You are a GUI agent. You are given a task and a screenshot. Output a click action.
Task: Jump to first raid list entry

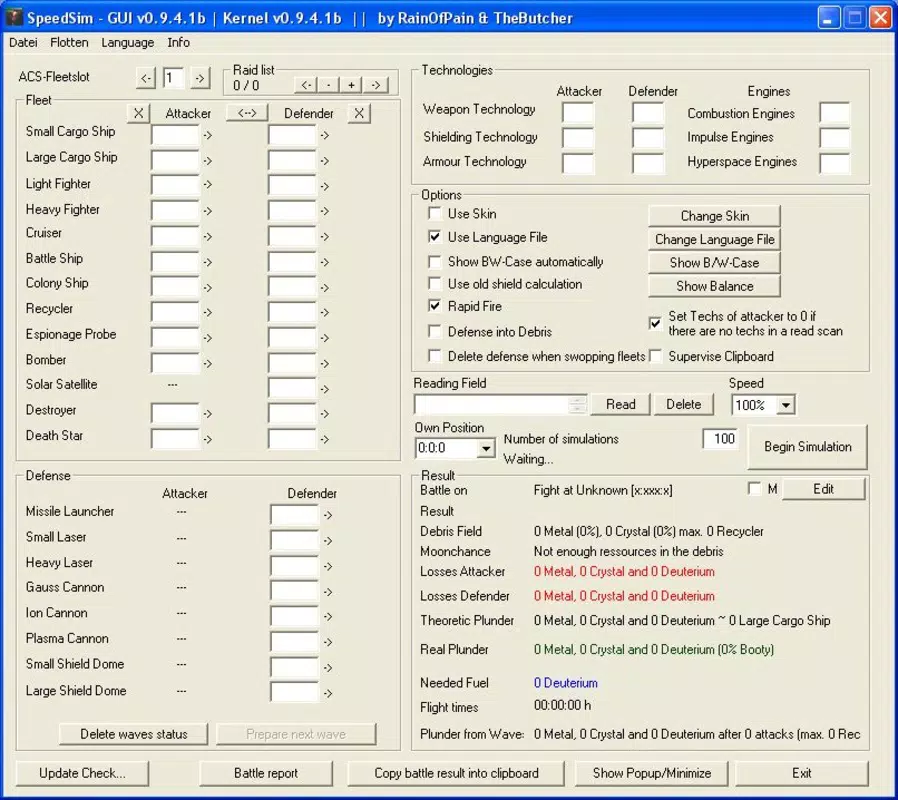pyautogui.click(x=306, y=85)
